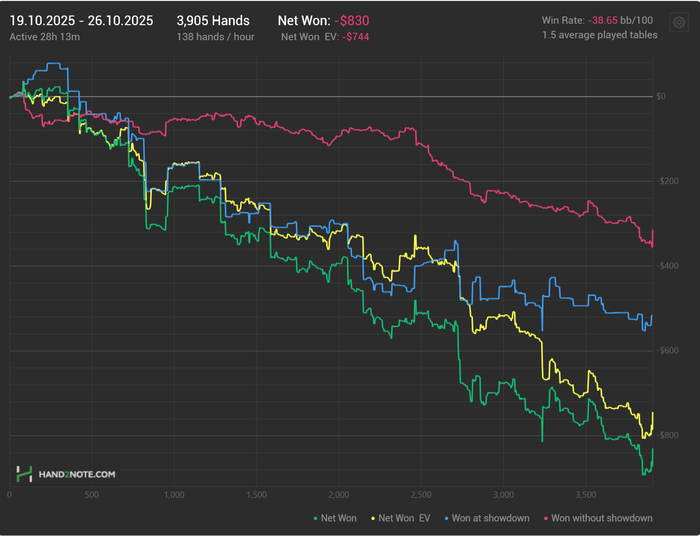Toggle the Won at showdown series
The image size is (700, 536).
492,518
